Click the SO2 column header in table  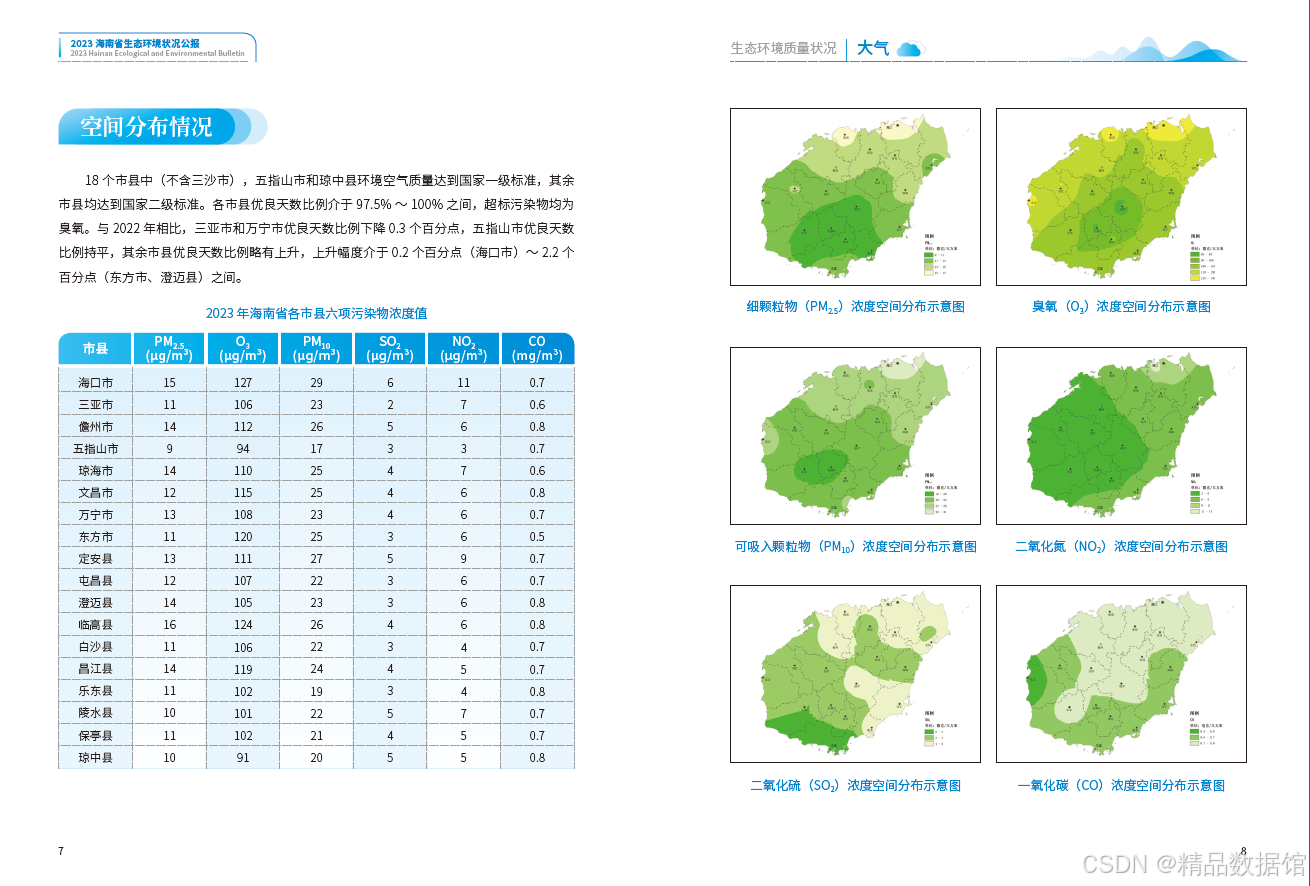(x=390, y=349)
